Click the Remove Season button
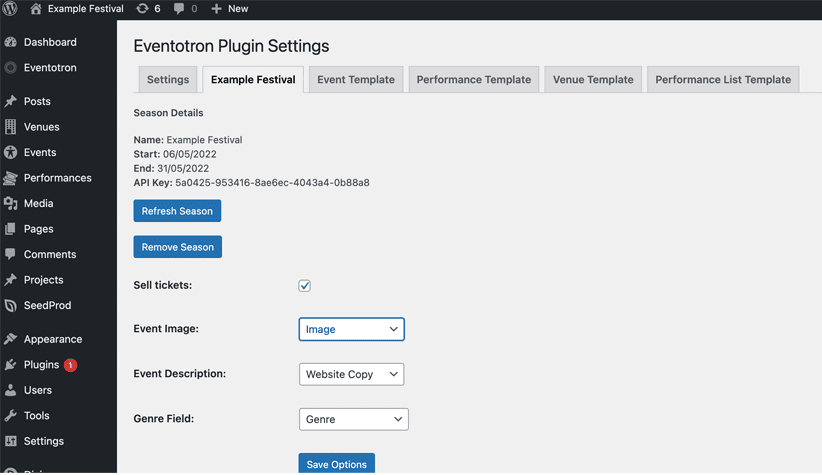Image resolution: width=822 pixels, height=475 pixels. [x=178, y=247]
